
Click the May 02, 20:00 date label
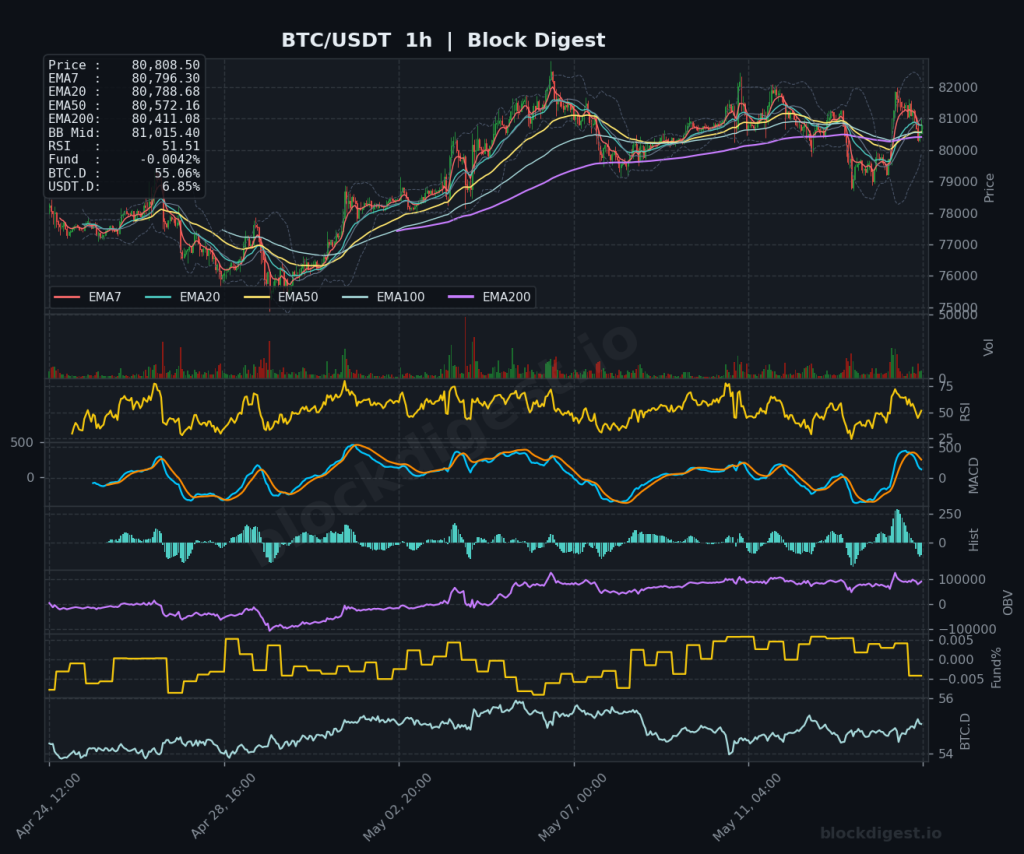[397, 807]
